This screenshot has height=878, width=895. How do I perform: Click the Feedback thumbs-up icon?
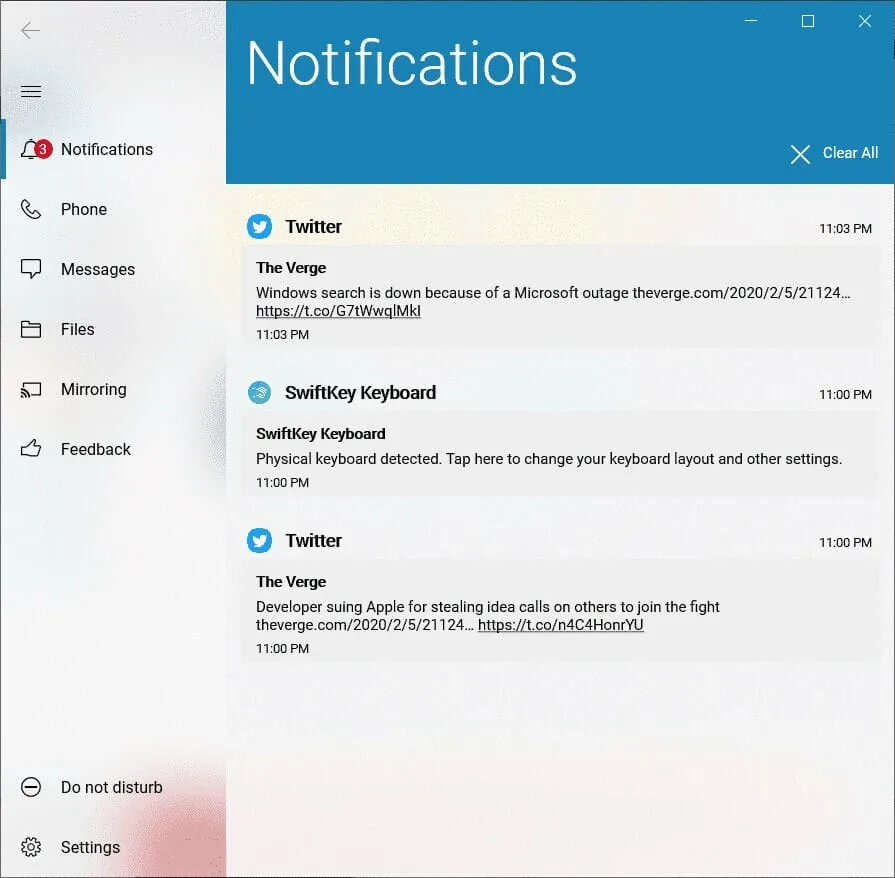pyautogui.click(x=31, y=449)
